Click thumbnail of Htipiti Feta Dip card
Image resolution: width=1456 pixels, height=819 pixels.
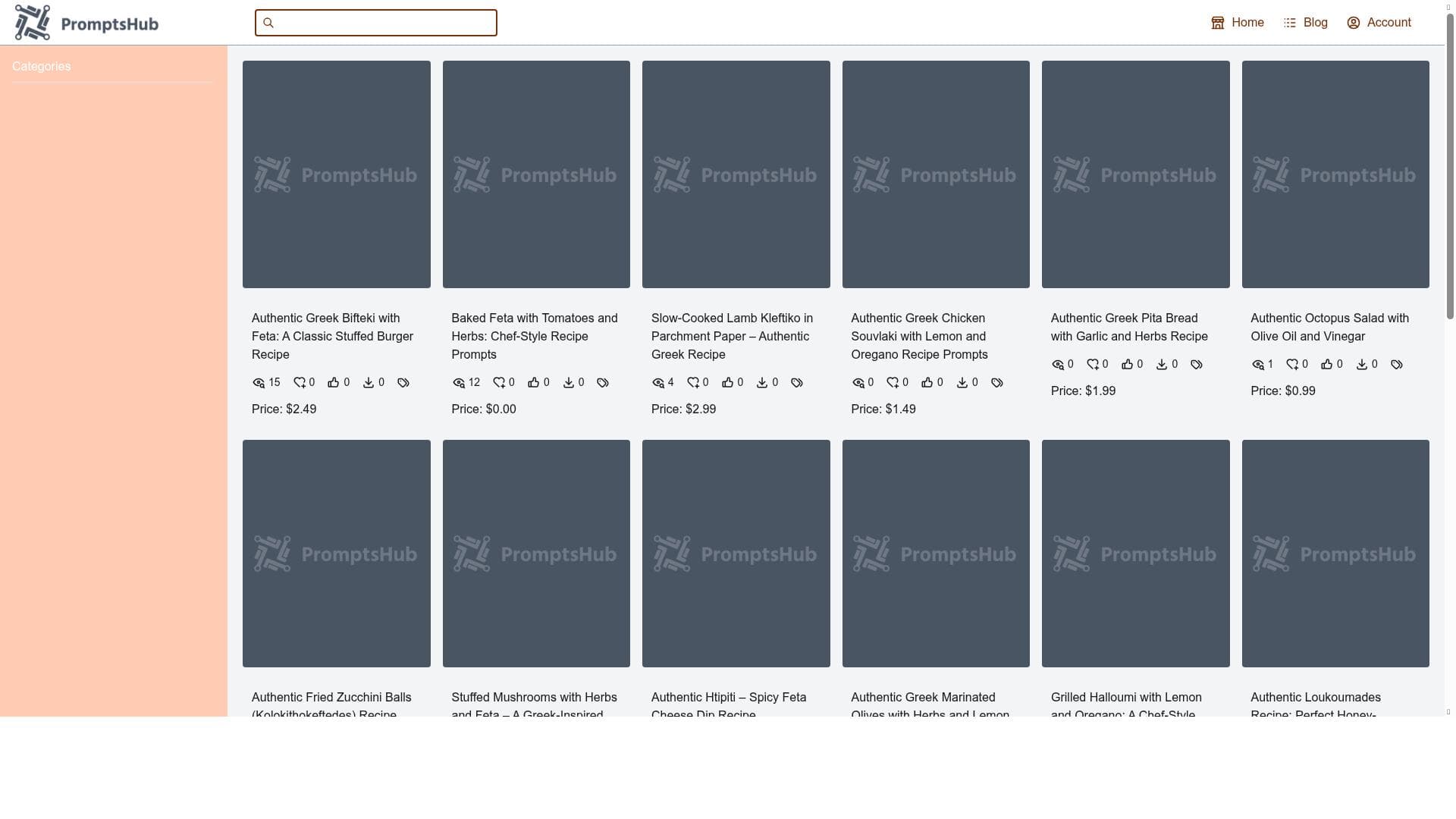tap(736, 554)
